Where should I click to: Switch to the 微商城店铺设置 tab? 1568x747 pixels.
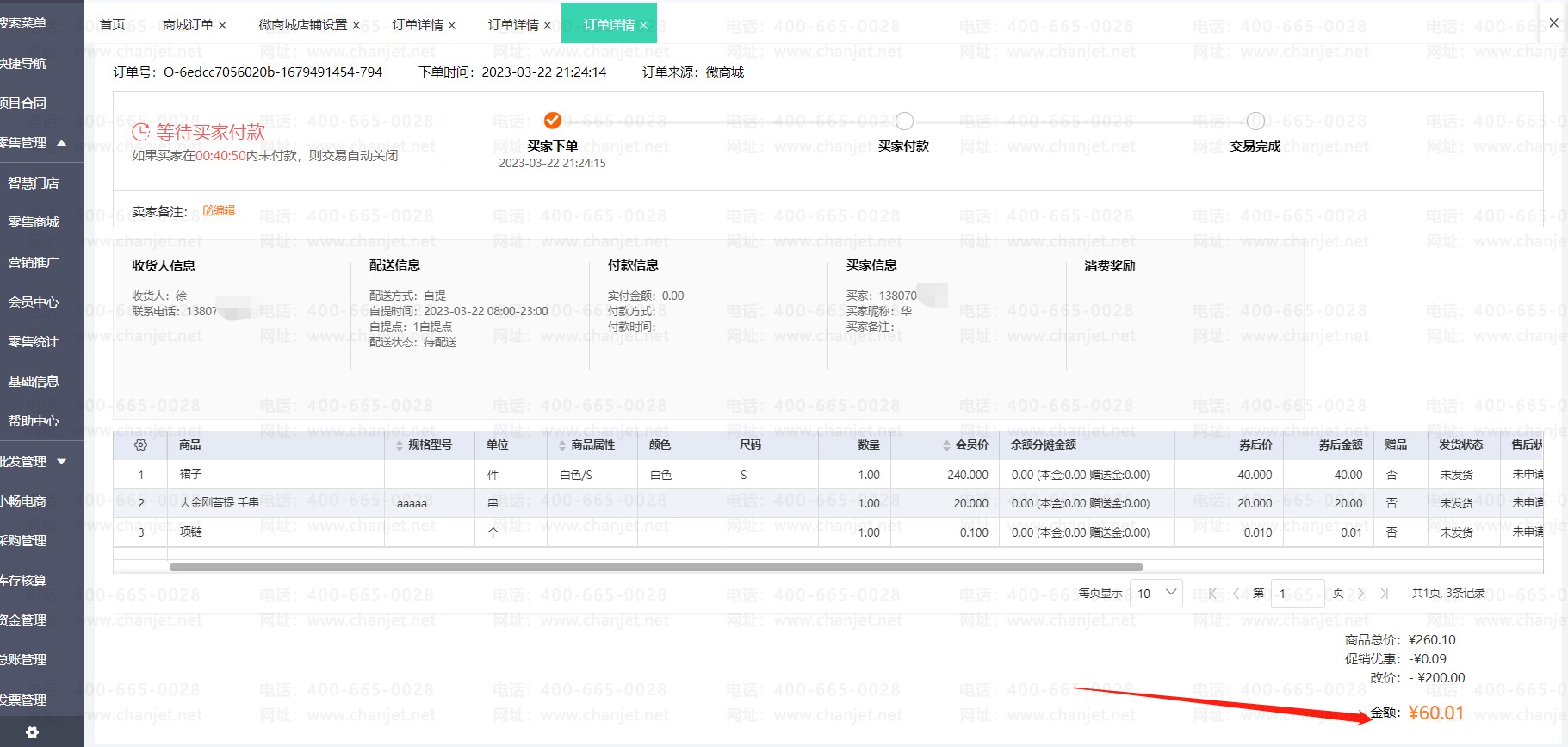(x=303, y=25)
